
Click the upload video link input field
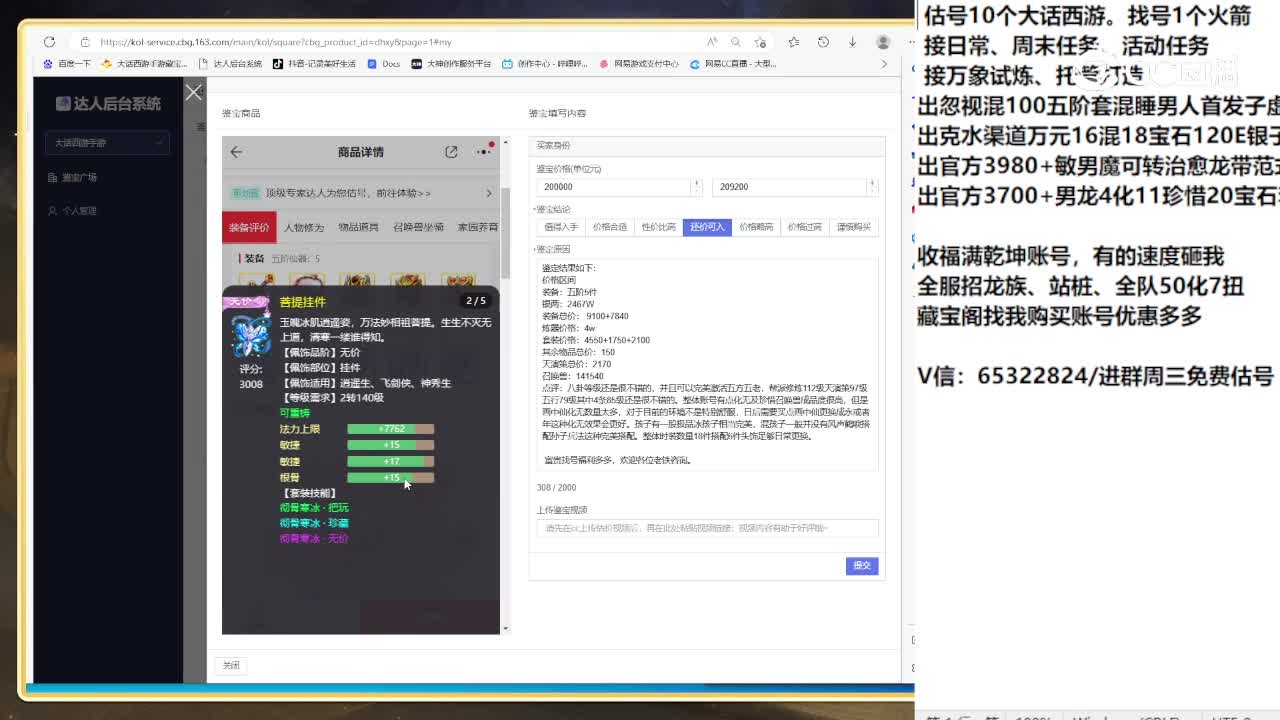pos(707,528)
